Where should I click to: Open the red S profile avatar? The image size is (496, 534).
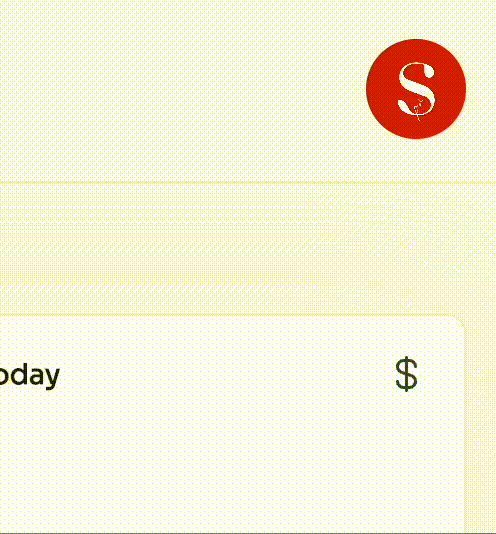(x=416, y=89)
